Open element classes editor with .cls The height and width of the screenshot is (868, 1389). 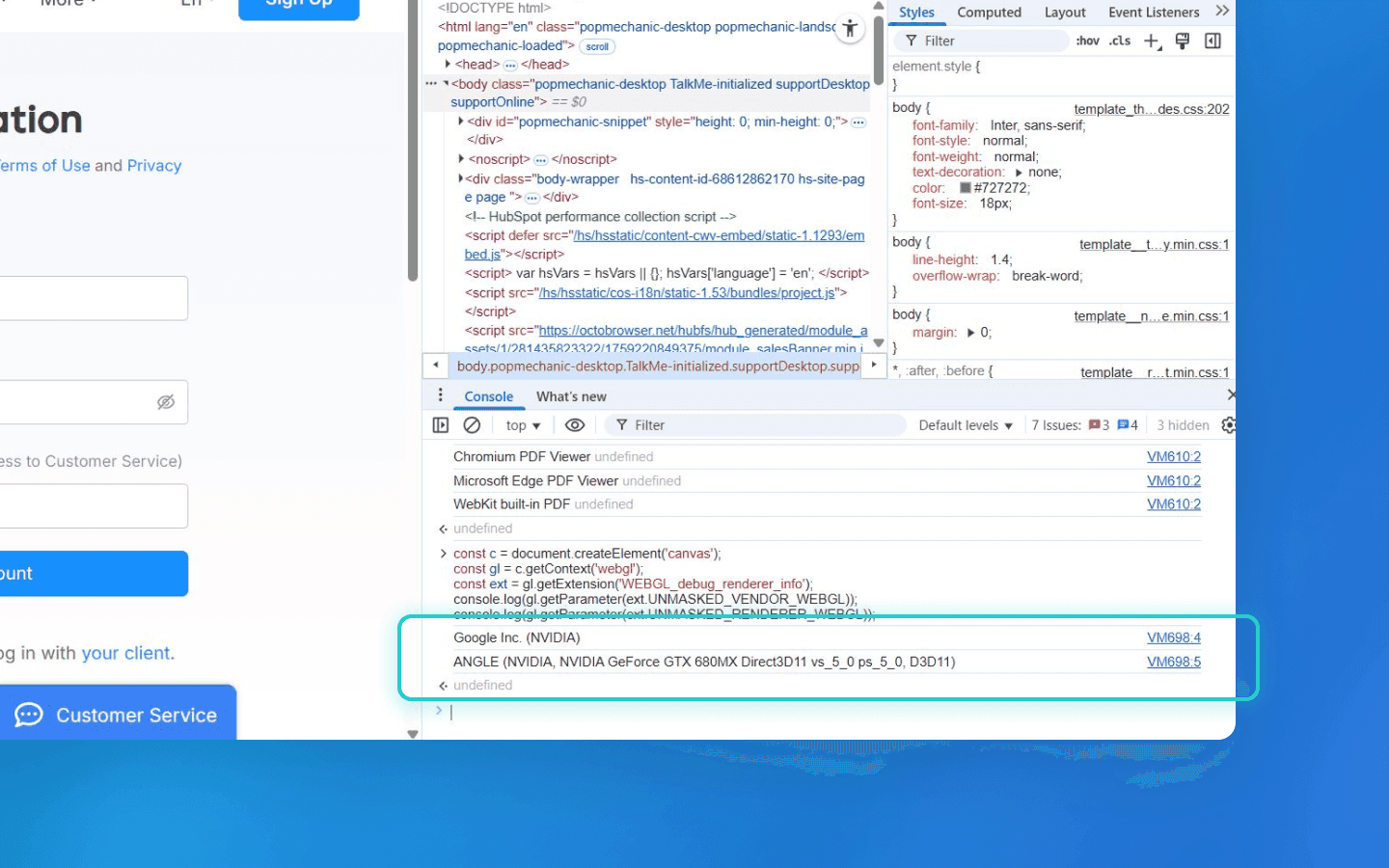1119,41
